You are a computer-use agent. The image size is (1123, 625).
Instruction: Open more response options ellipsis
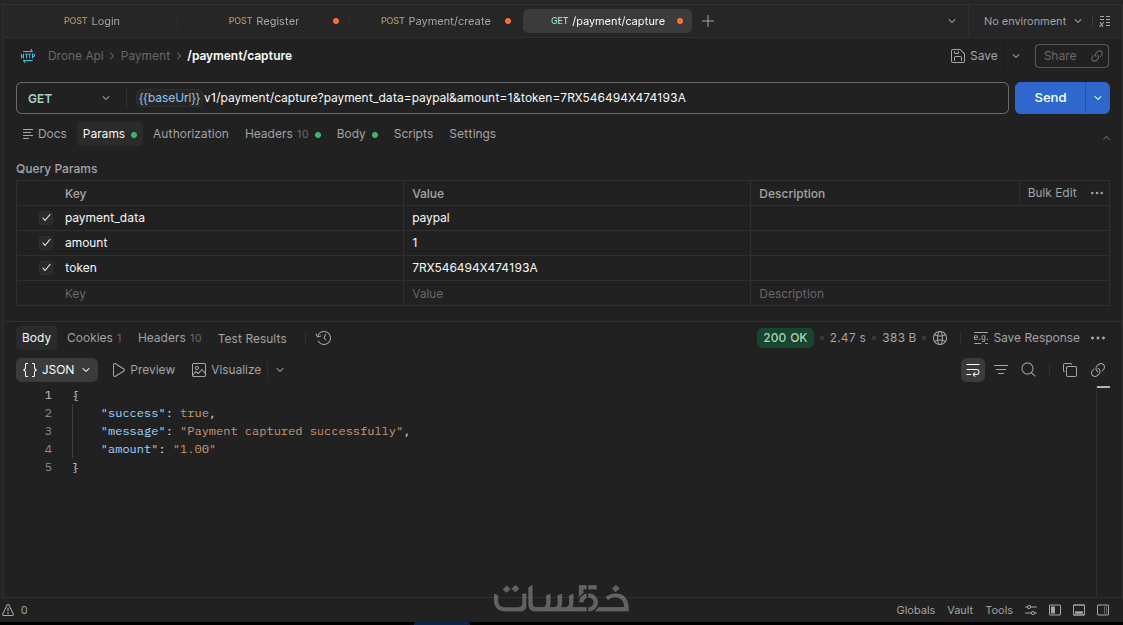tap(1098, 338)
